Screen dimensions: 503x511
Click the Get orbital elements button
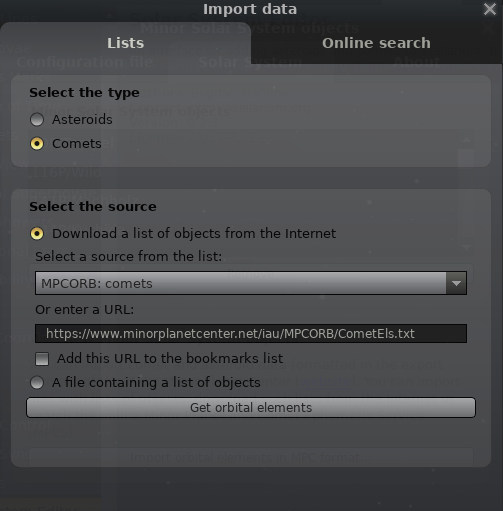tap(251, 407)
